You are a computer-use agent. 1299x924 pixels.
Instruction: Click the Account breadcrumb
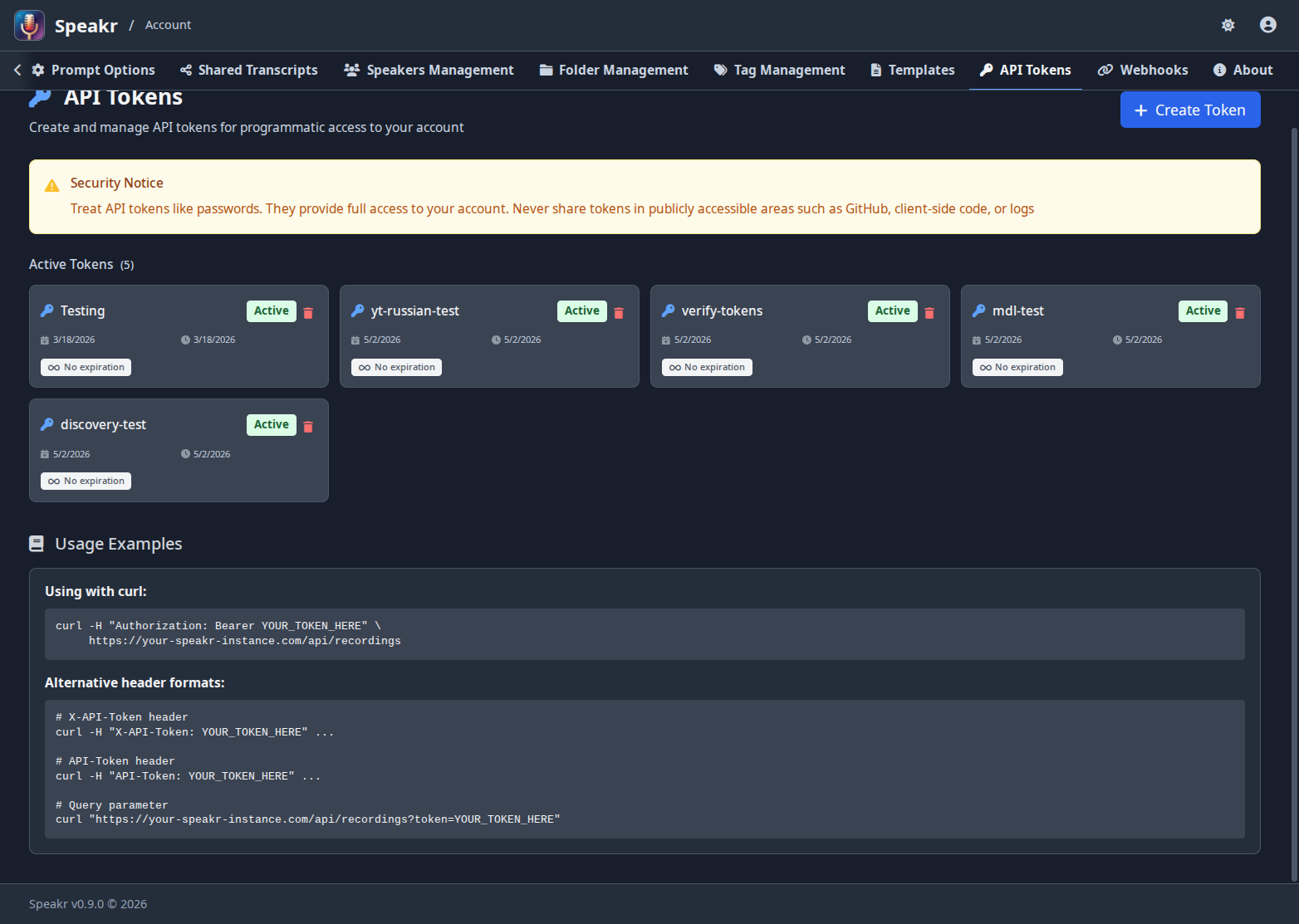tap(168, 25)
